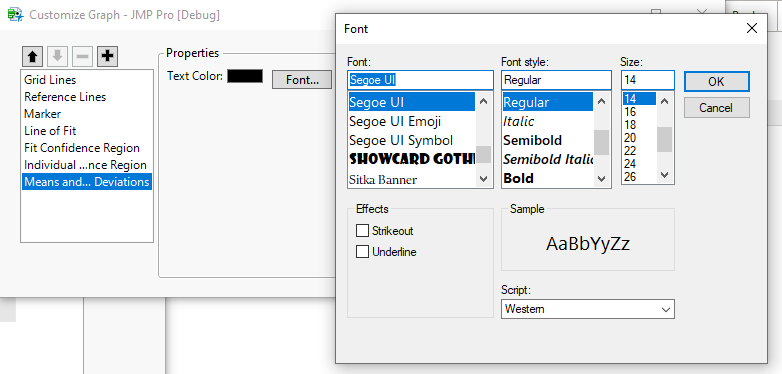
Task: Click the Font style input field
Action: 556,80
